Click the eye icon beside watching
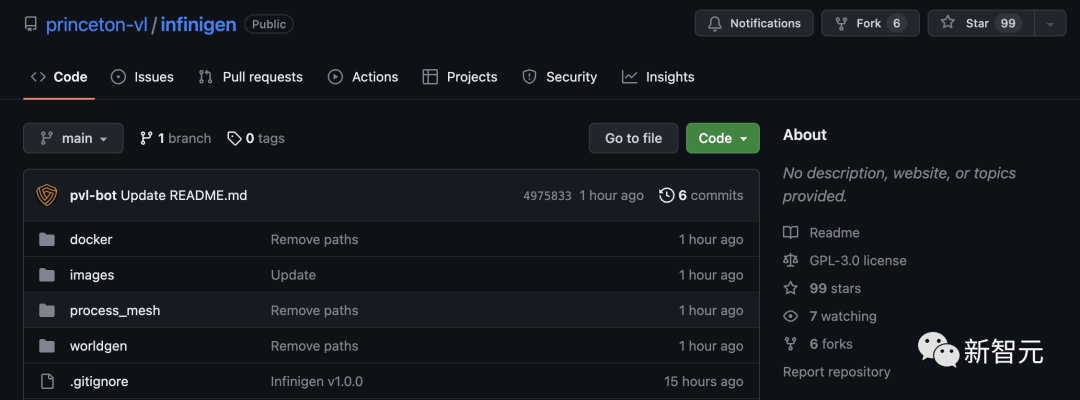 791,316
